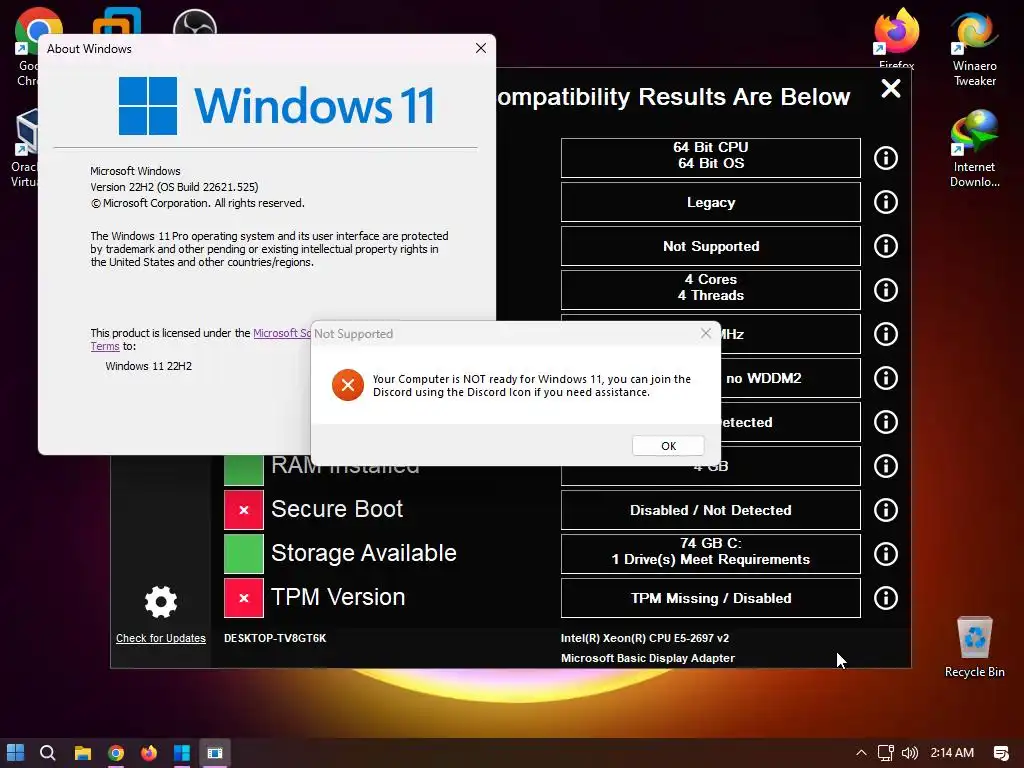Open Internet Download Manager desktop shortcut
This screenshot has width=1024, height=768.
click(974, 149)
